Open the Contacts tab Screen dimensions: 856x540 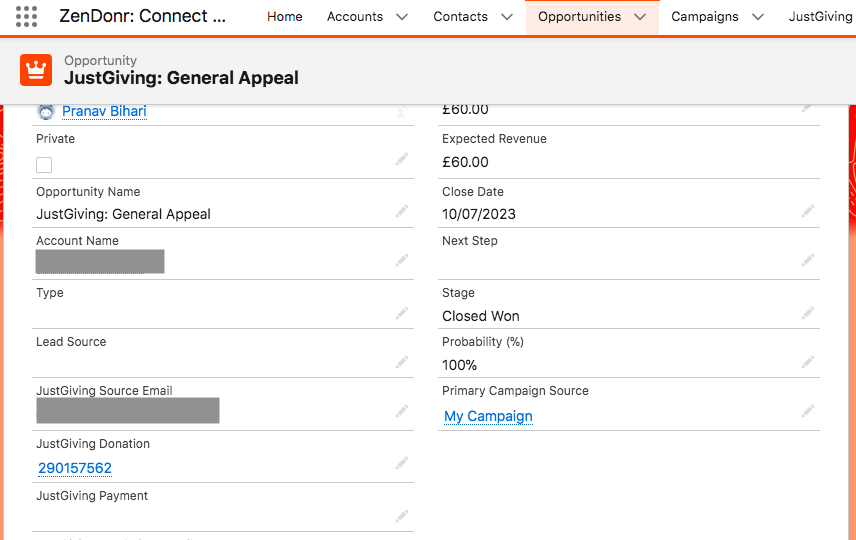[x=460, y=17]
